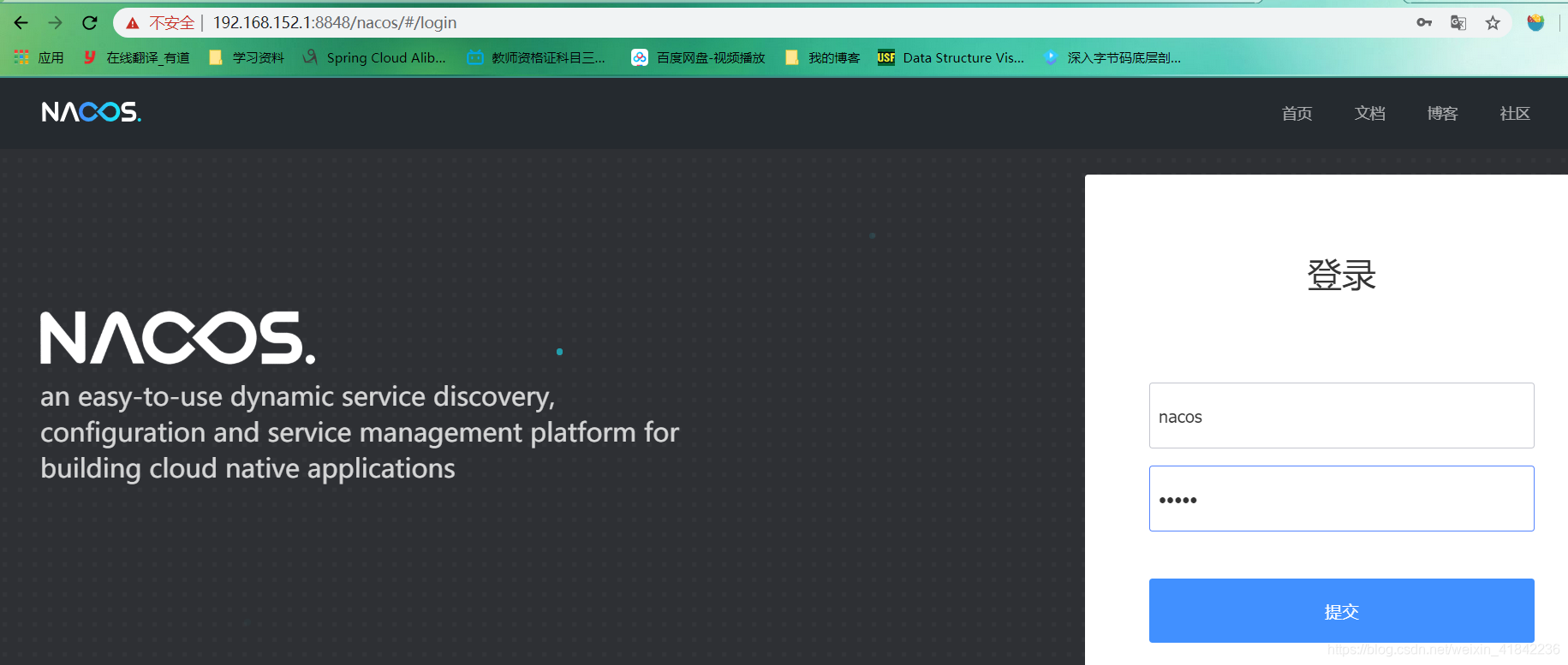
Task: Open the 应用 apps grid shortcut
Action: click(x=39, y=57)
